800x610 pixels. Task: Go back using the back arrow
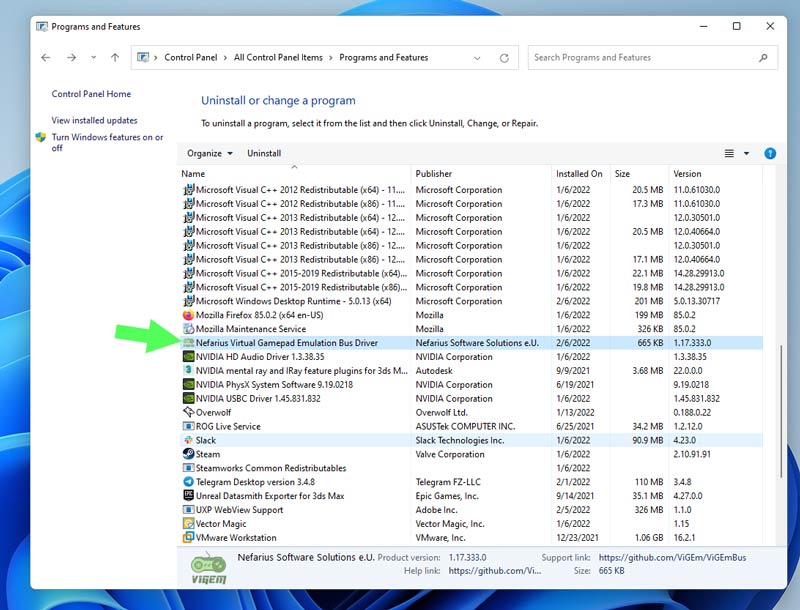pyautogui.click(x=46, y=58)
